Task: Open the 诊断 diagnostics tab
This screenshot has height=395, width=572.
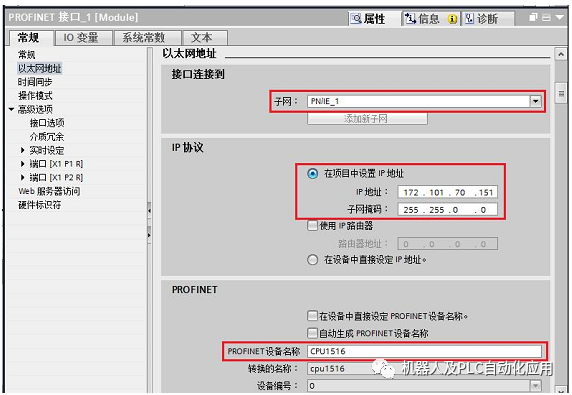Action: click(487, 19)
